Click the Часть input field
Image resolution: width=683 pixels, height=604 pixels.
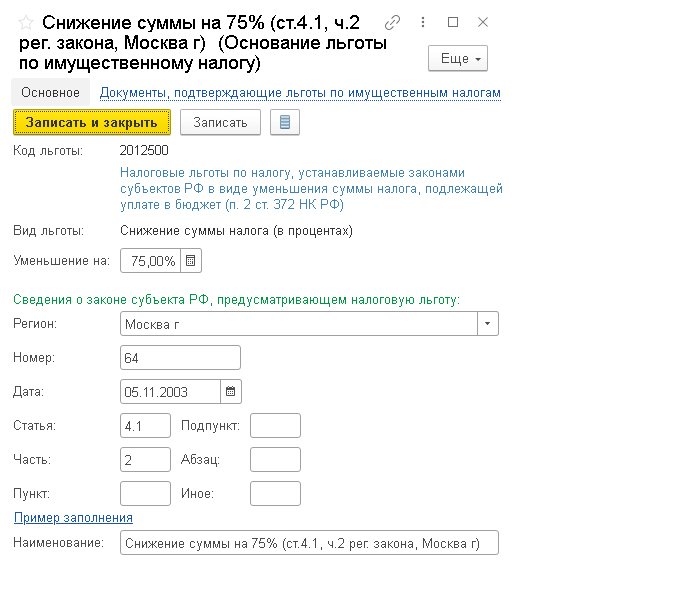(x=145, y=459)
